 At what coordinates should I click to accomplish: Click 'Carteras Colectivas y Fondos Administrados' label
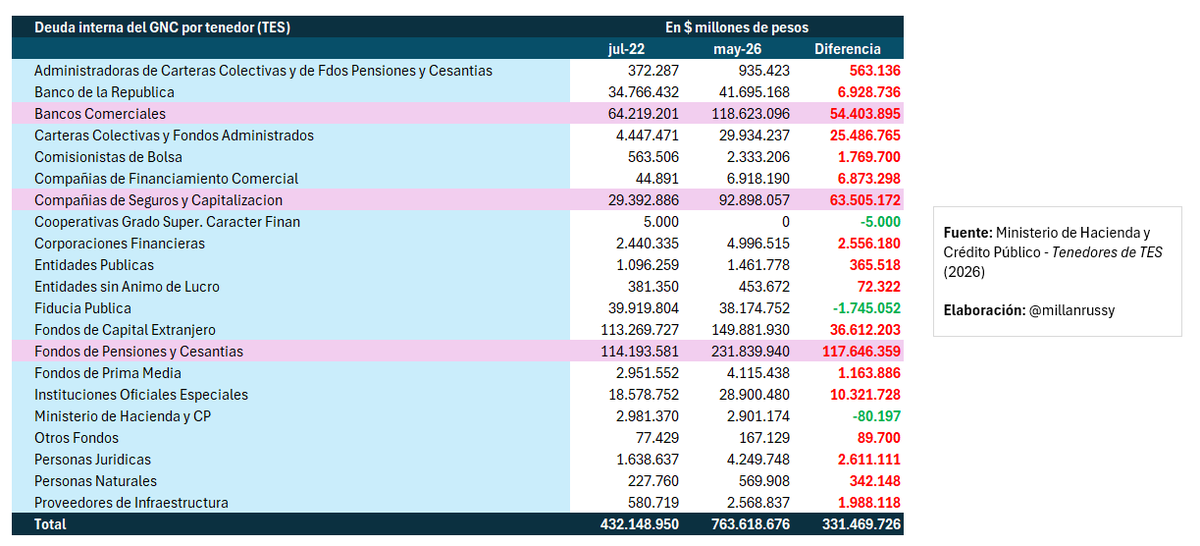point(174,136)
